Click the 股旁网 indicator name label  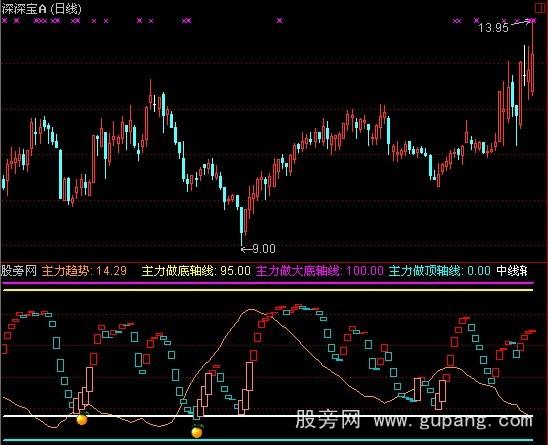tap(19, 271)
